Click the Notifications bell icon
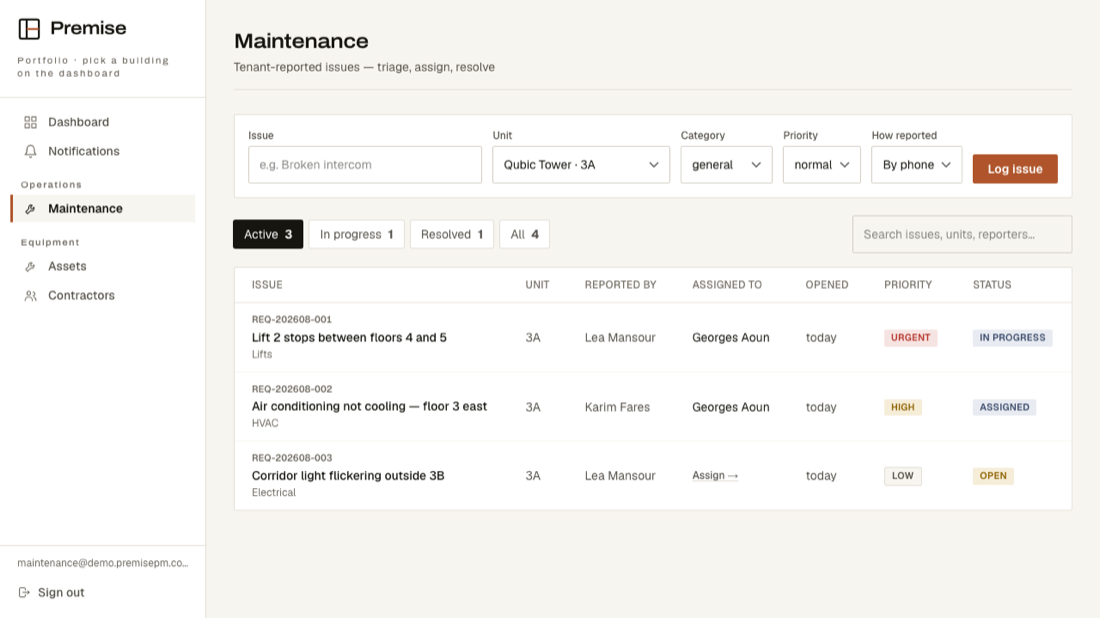The image size is (1100, 618). point(30,152)
